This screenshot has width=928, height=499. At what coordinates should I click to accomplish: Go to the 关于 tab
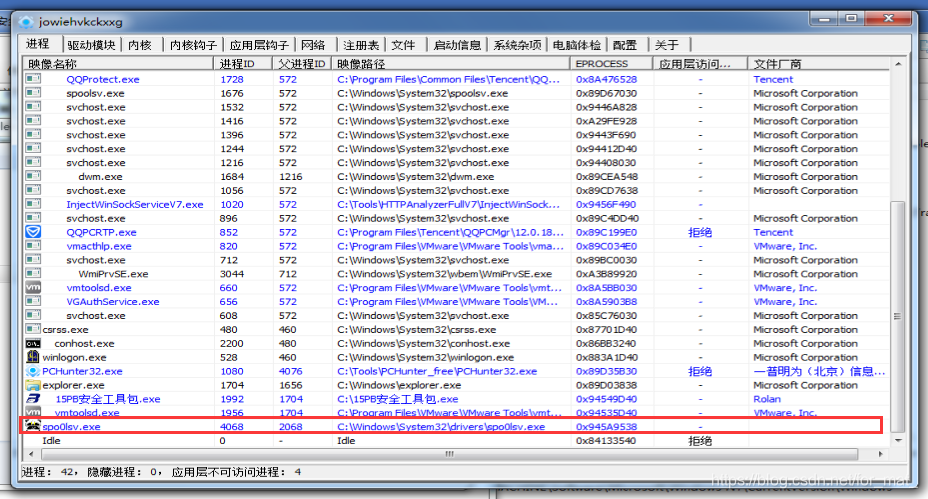click(667, 45)
